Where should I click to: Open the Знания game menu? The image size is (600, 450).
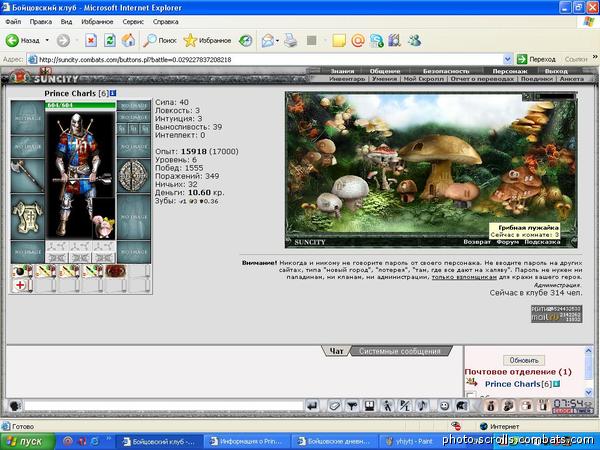(x=342, y=71)
